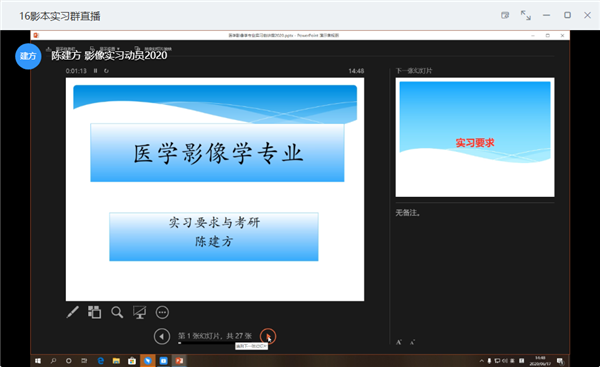Viewport: 600px width, 367px height.
Task: Pause the presentation timer
Action: click(x=95, y=71)
